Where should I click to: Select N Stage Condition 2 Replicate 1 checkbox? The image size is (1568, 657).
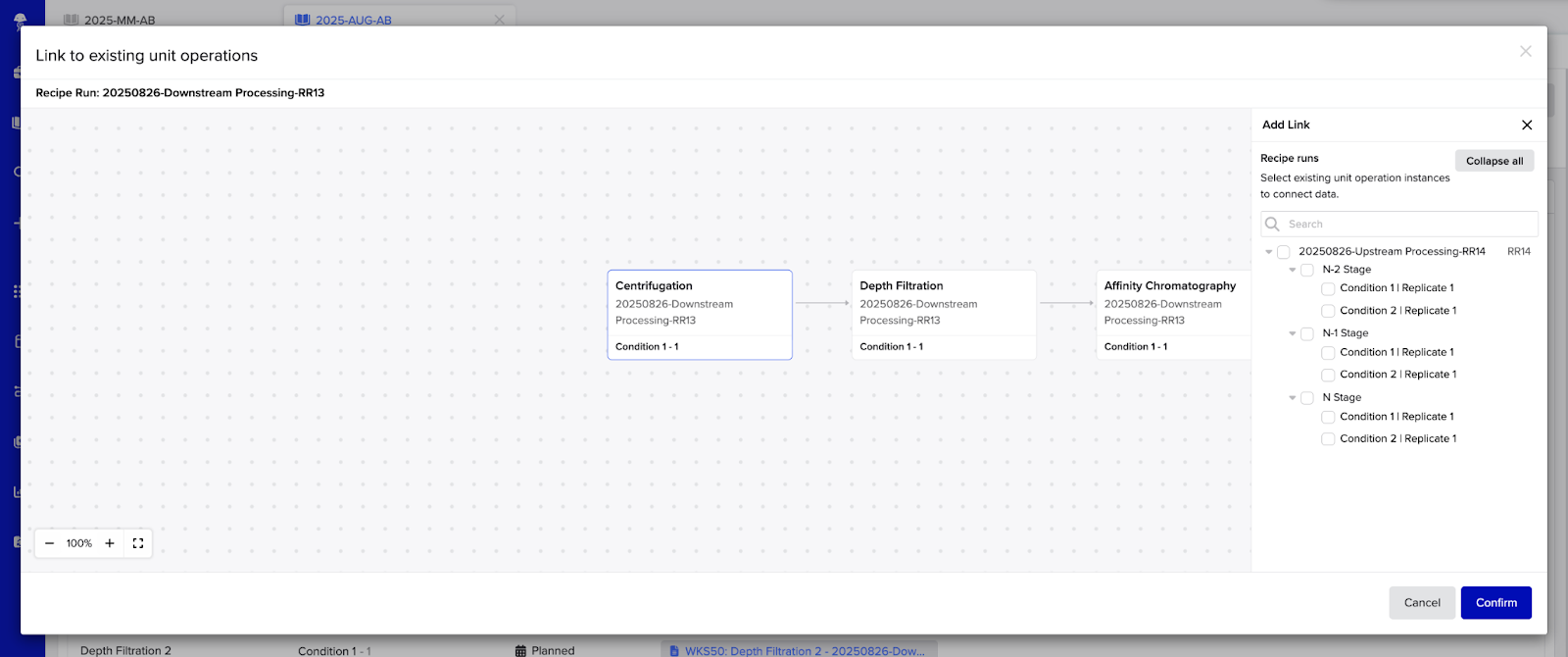click(1328, 439)
